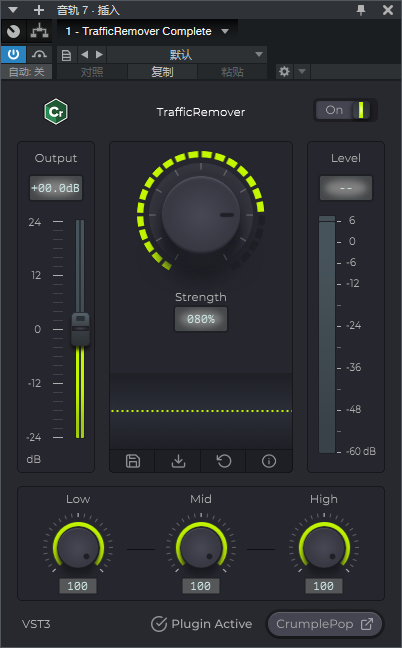The height and width of the screenshot is (648, 402).
Task: Open the 默认 preset dropdown
Action: click(187, 55)
